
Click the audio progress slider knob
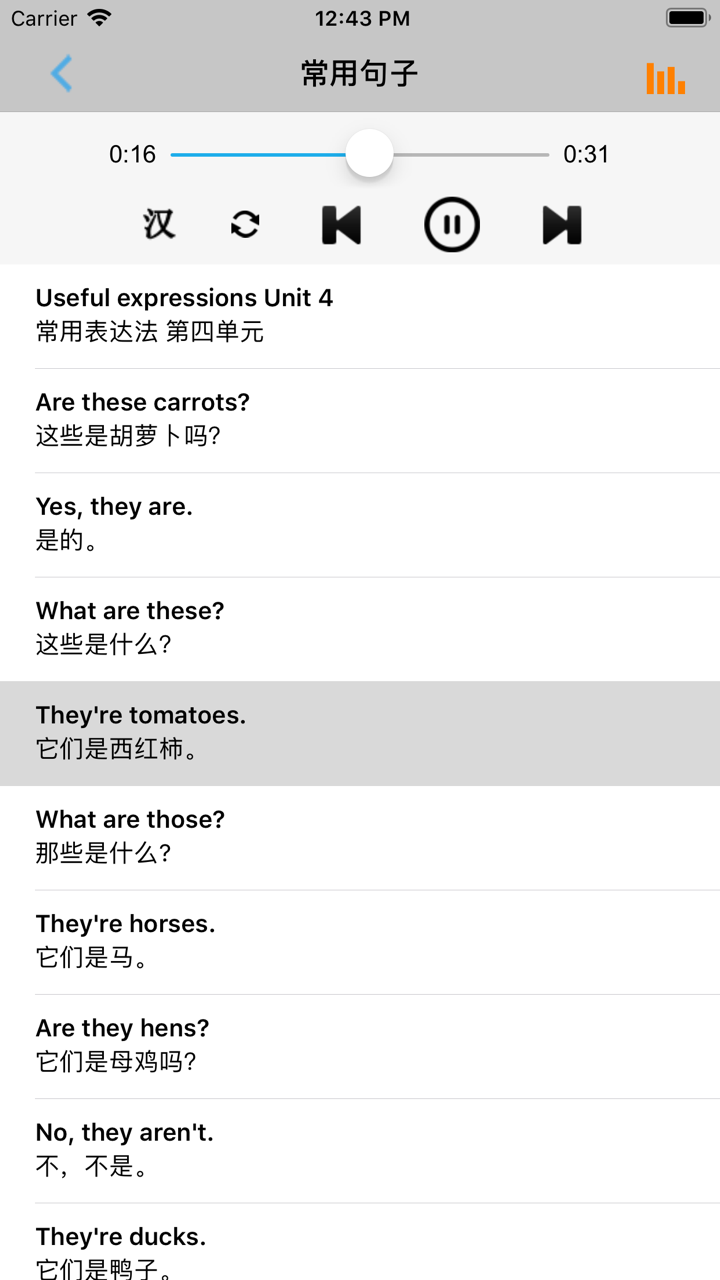[370, 154]
